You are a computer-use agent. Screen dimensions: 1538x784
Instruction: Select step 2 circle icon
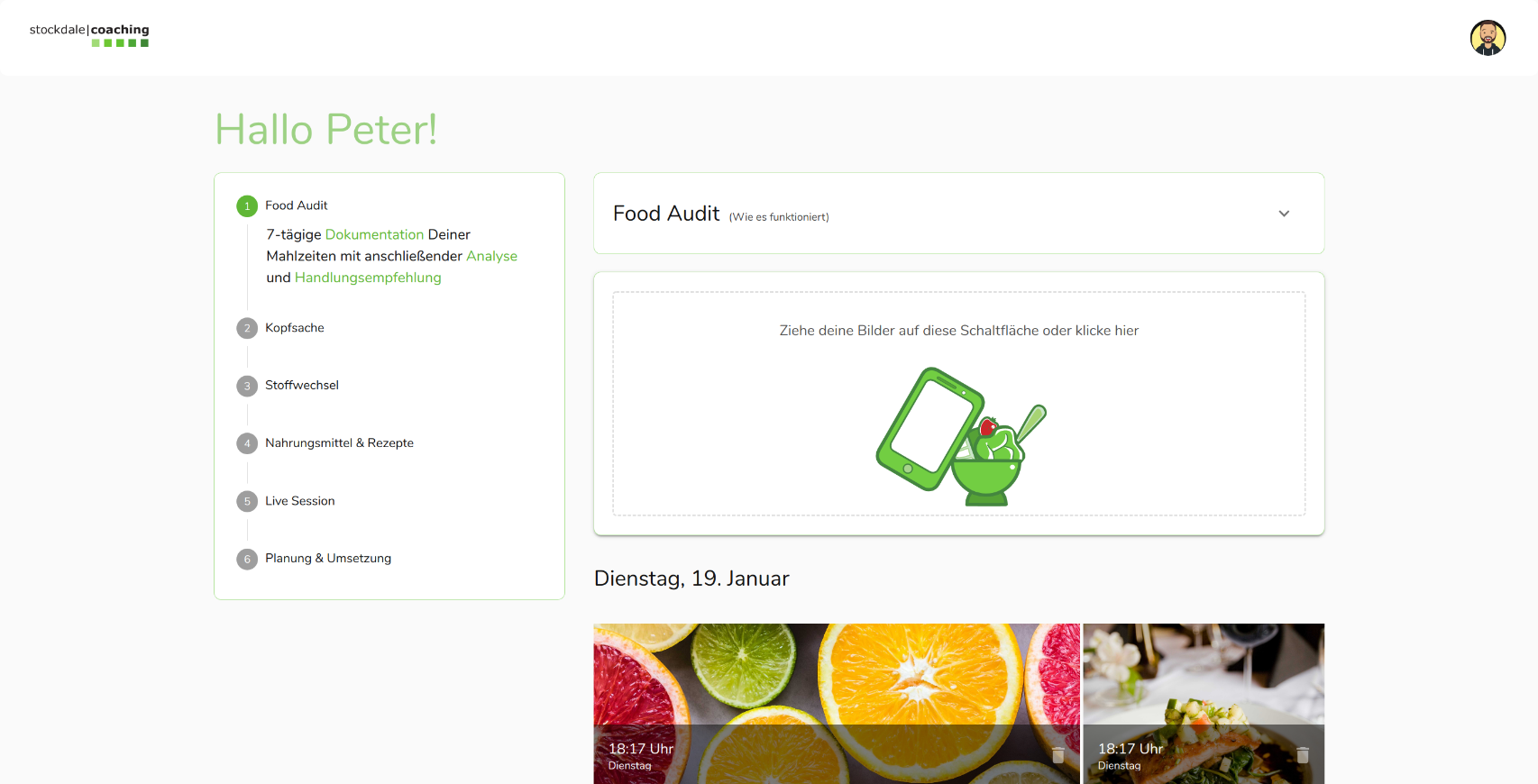247,328
